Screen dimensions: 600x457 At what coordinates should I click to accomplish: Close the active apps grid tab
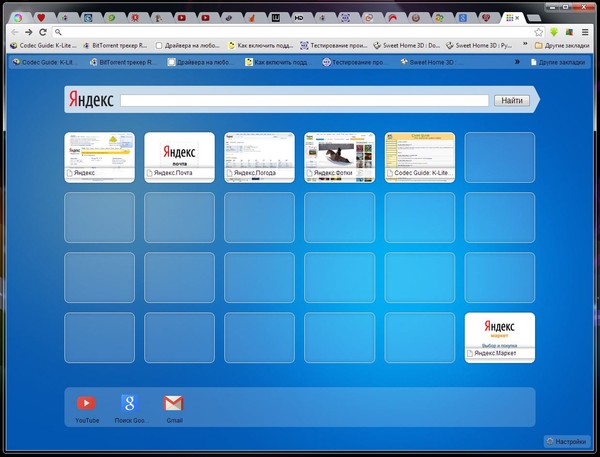click(517, 18)
